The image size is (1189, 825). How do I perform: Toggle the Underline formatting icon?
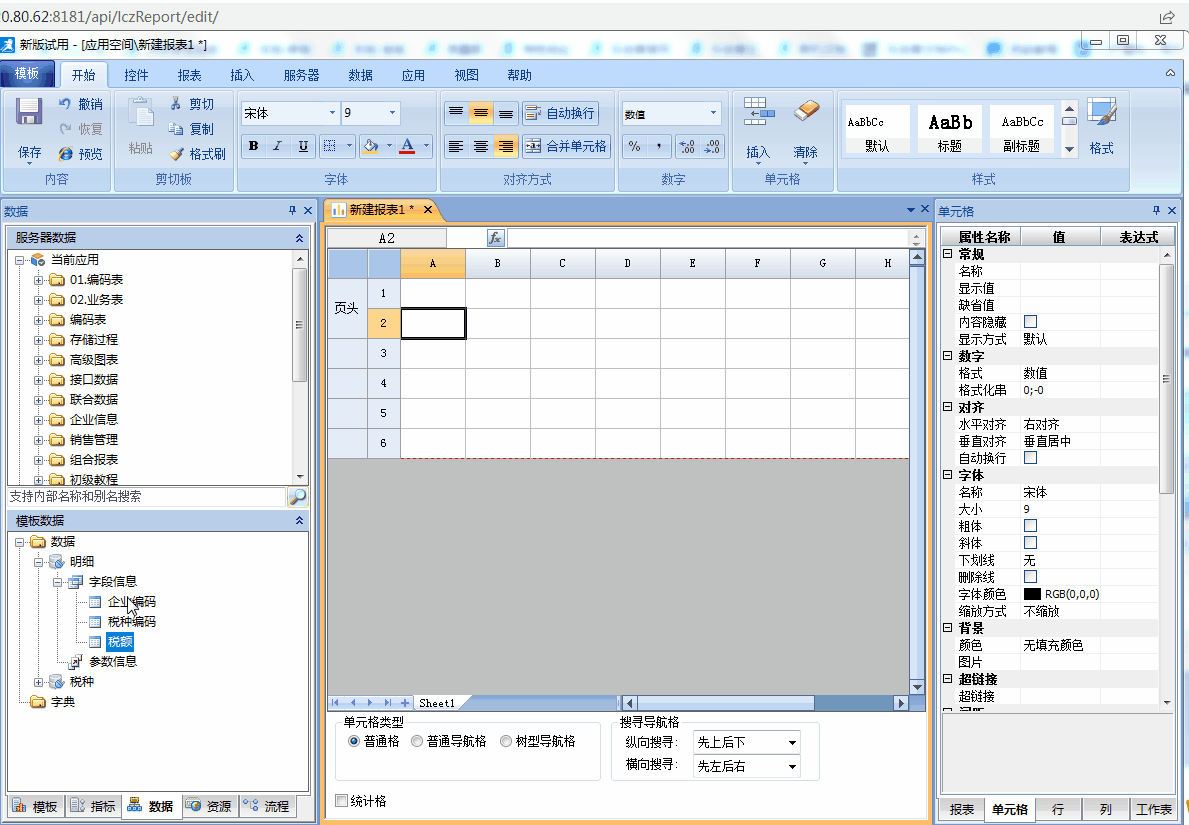pyautogui.click(x=303, y=146)
